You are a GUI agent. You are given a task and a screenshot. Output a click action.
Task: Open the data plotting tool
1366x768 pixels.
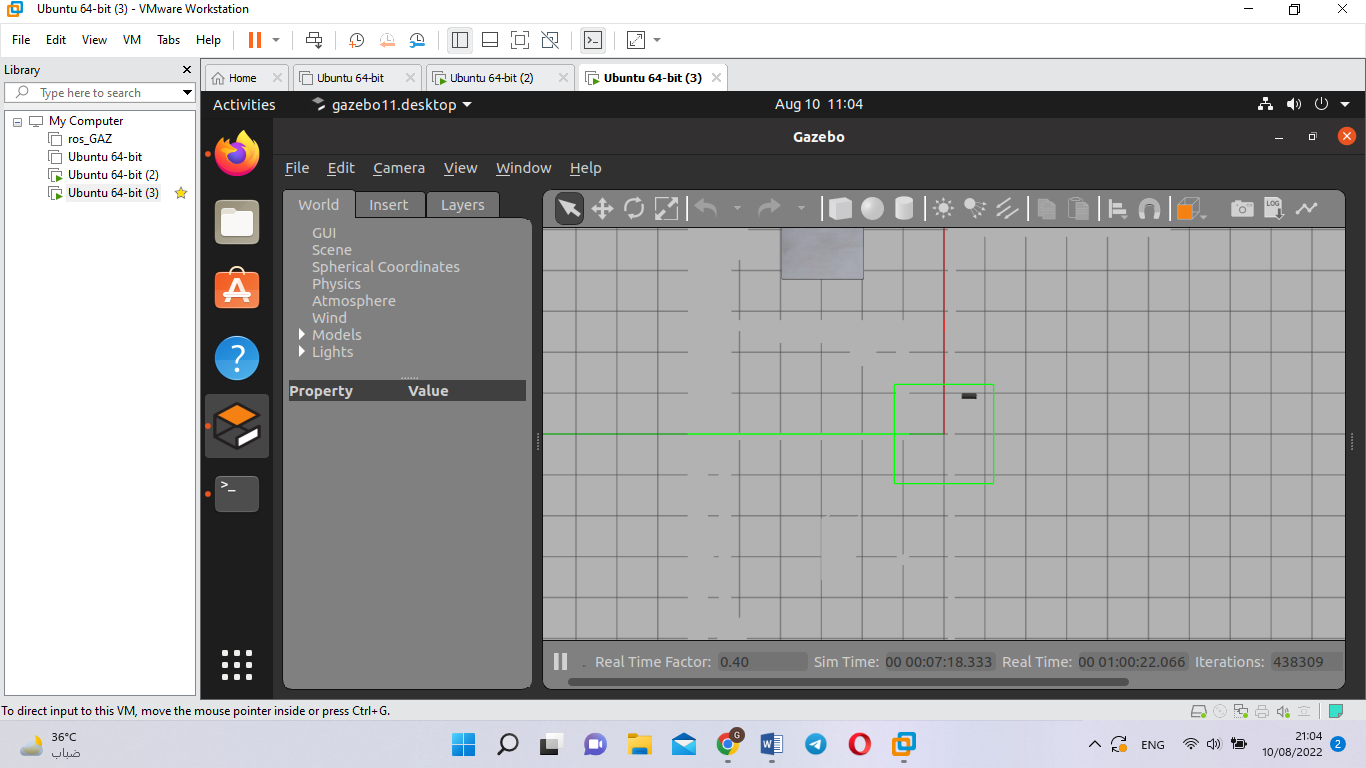pos(1306,209)
